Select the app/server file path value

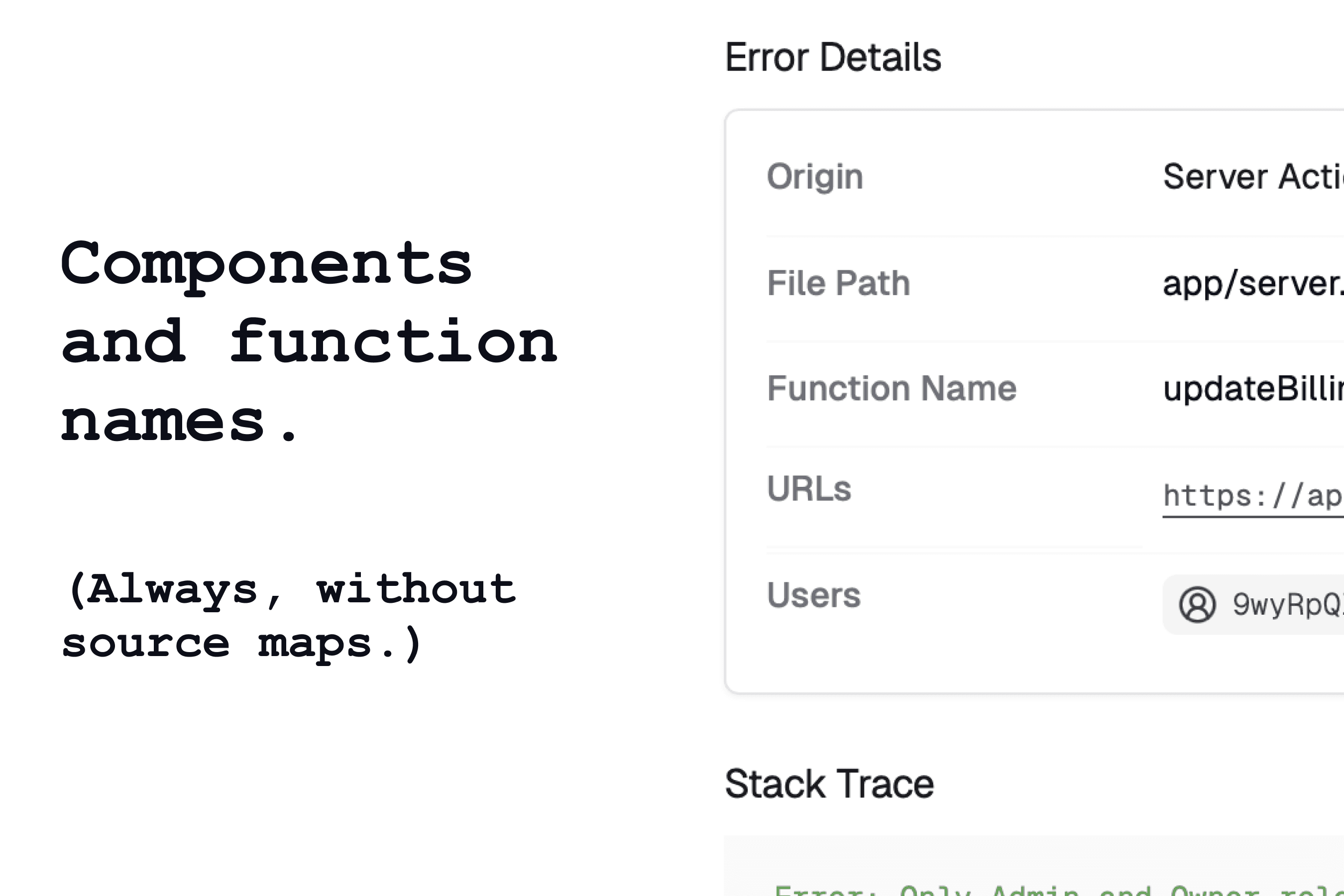pyautogui.click(x=1252, y=283)
